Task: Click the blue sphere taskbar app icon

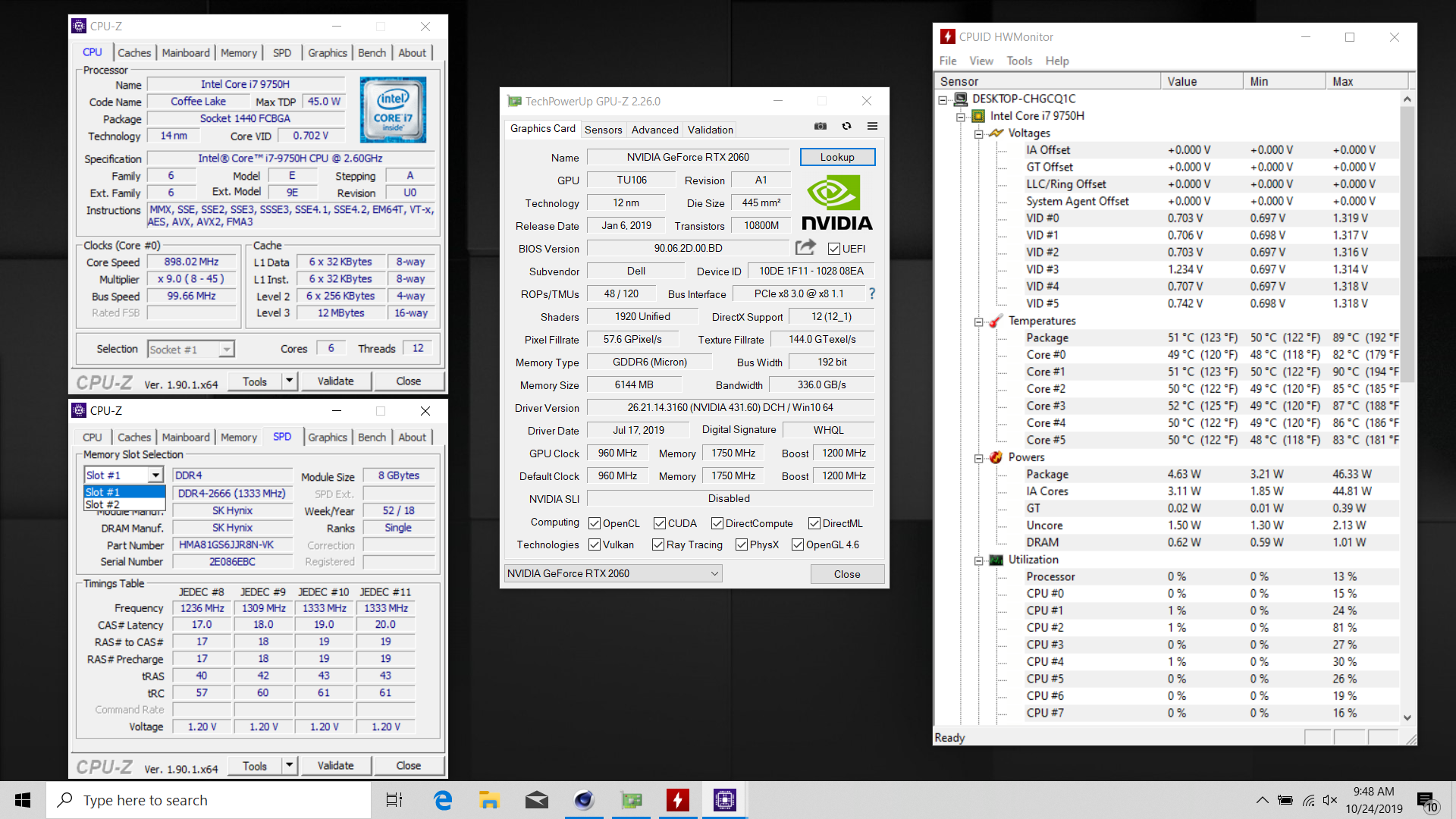Action: [584, 800]
